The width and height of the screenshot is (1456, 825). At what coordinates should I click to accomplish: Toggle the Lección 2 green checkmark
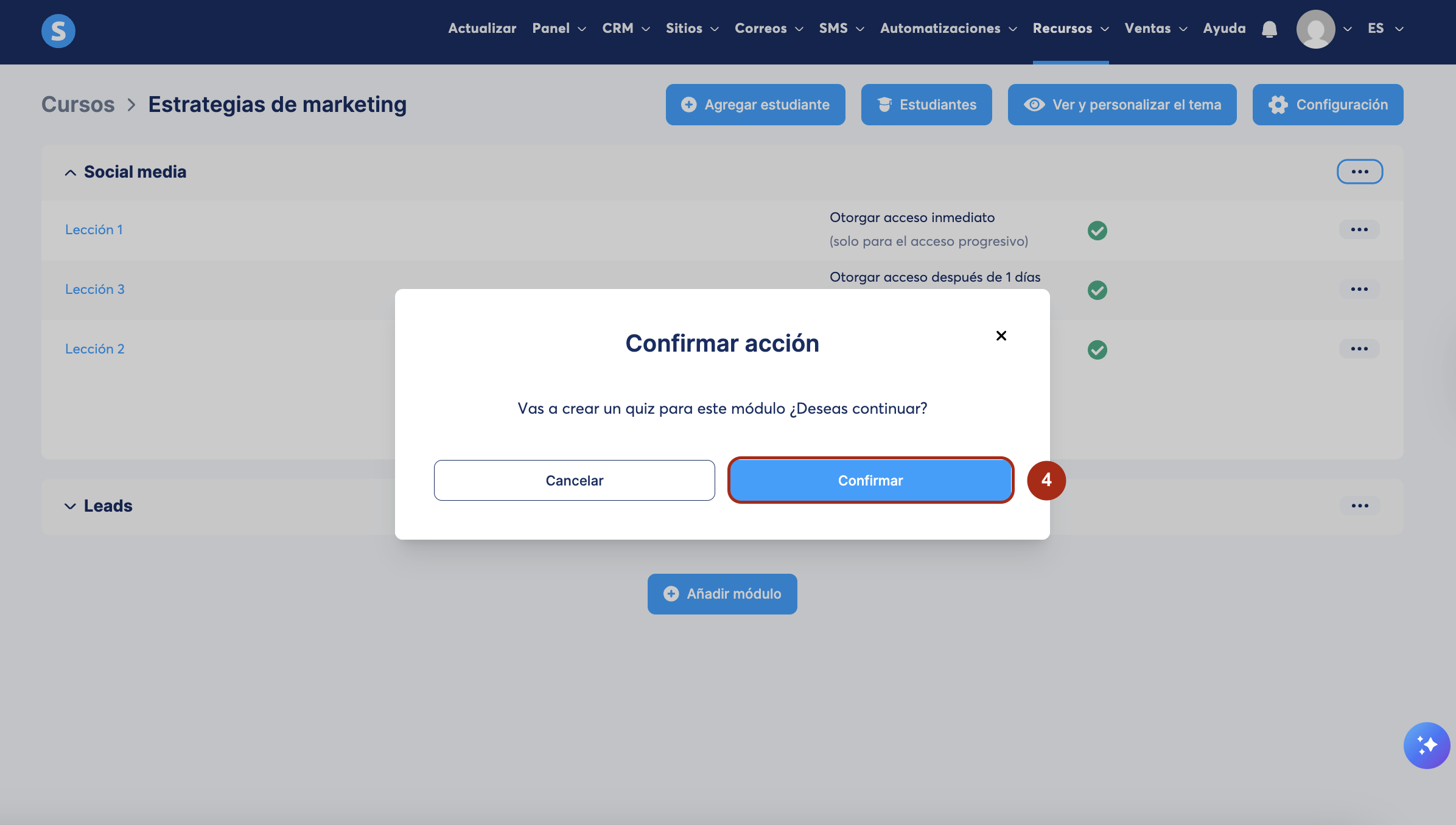coord(1097,350)
